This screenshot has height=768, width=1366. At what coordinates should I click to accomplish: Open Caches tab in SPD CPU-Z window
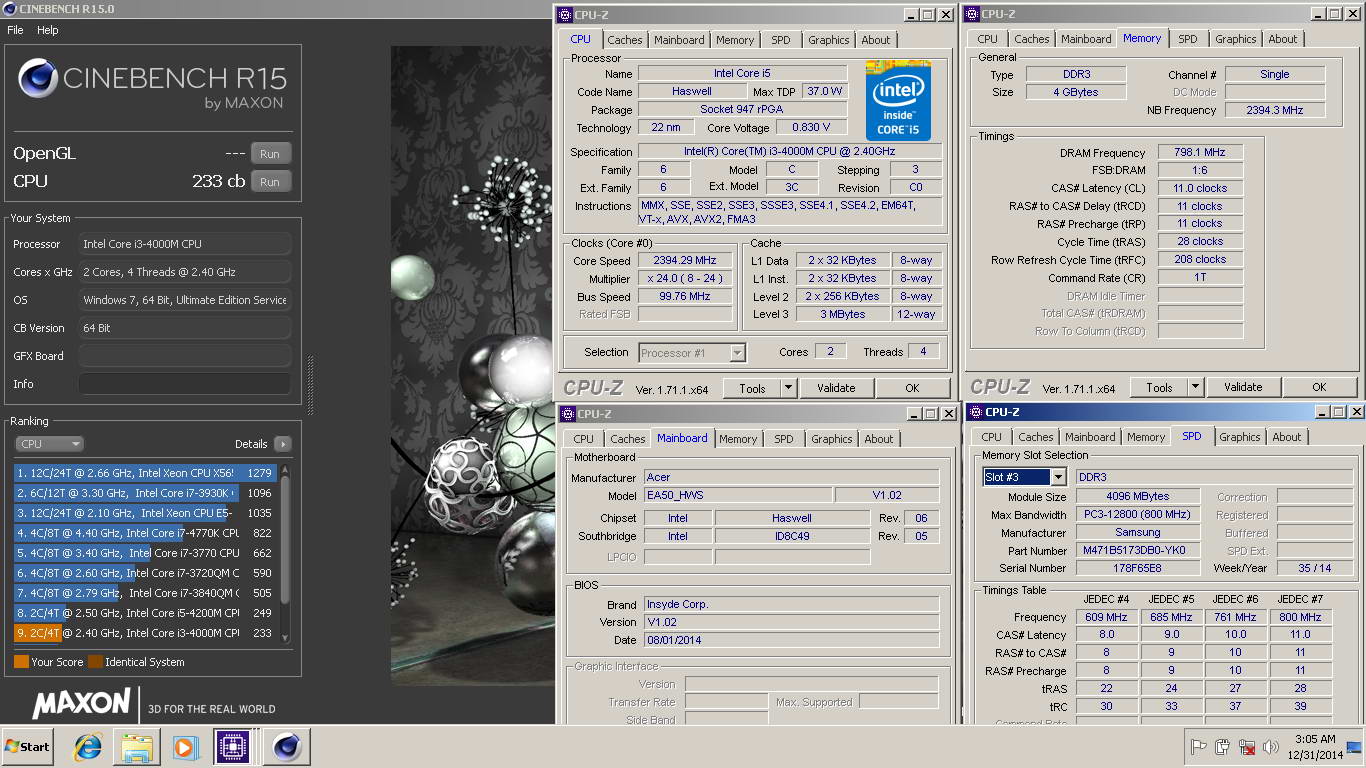tap(1036, 437)
